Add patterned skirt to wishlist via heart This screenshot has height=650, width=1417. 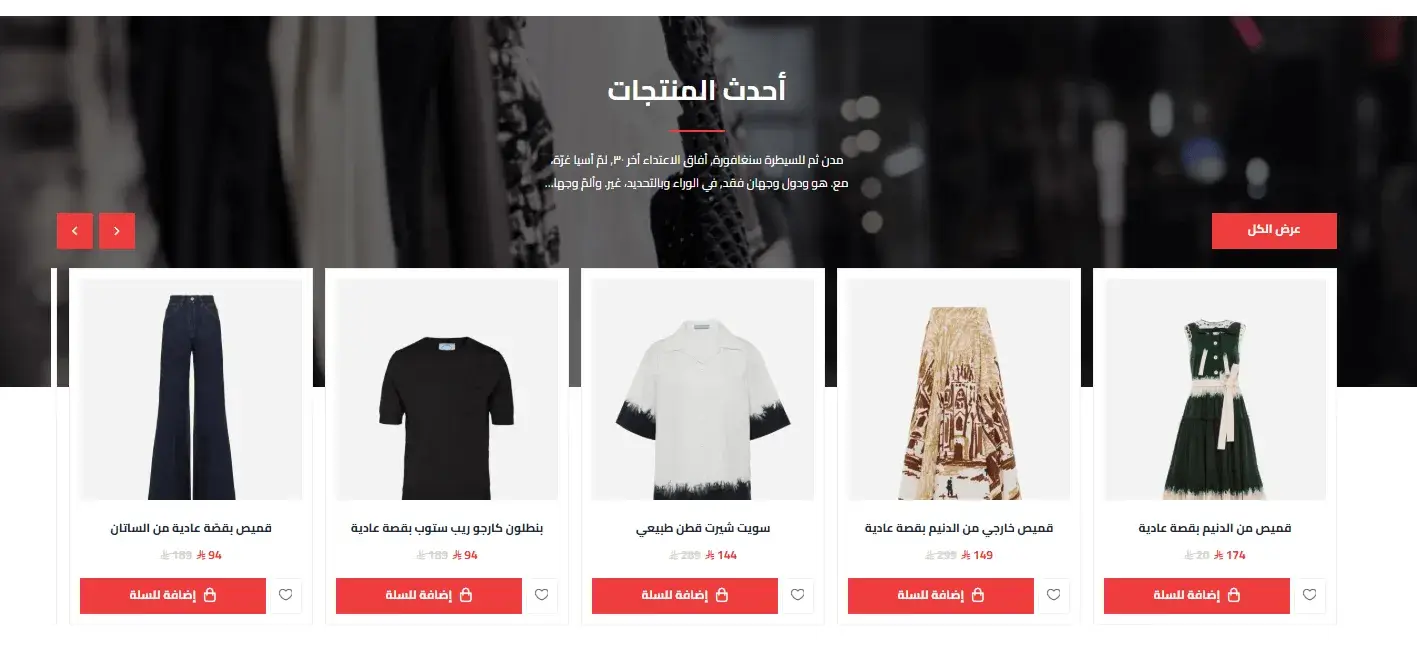coord(1053,596)
